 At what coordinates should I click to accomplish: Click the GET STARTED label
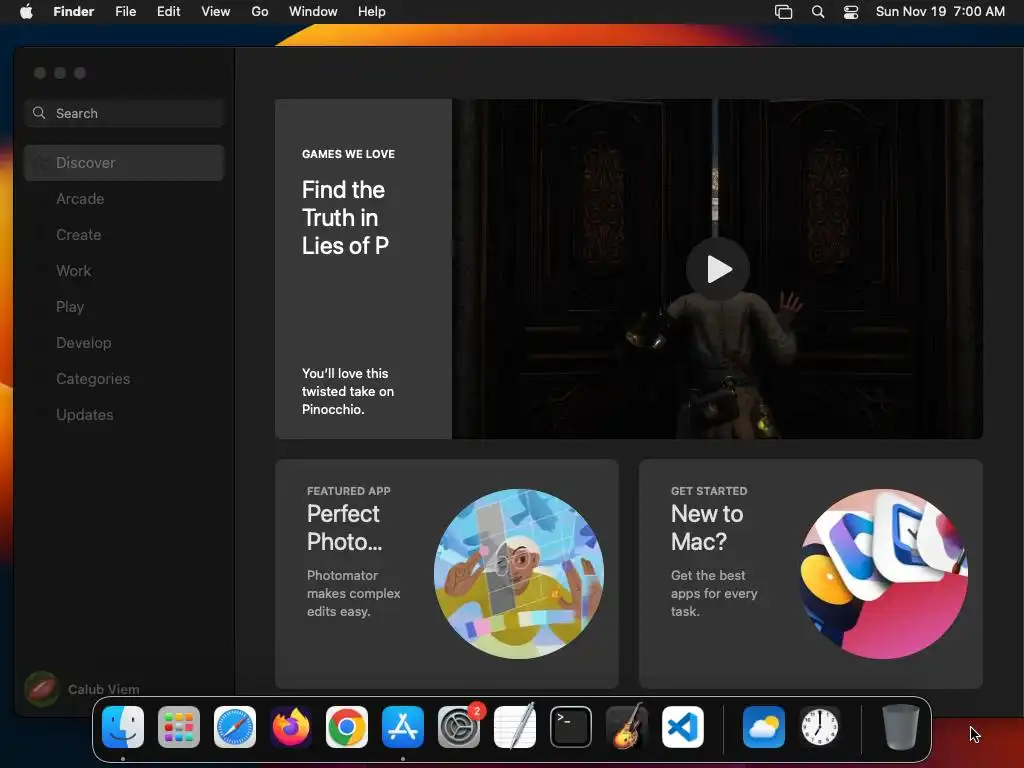coord(709,491)
